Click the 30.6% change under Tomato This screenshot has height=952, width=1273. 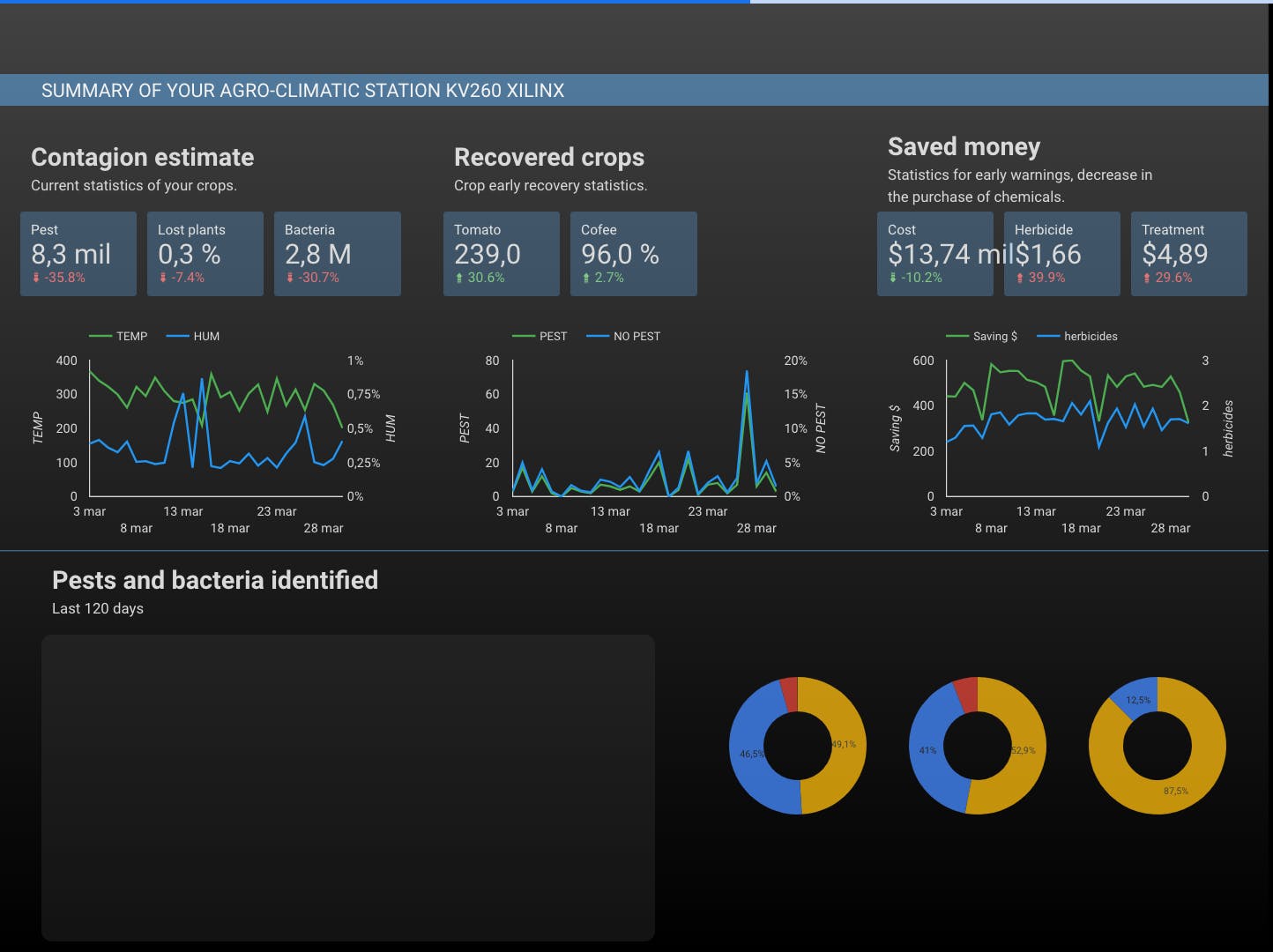(x=486, y=278)
